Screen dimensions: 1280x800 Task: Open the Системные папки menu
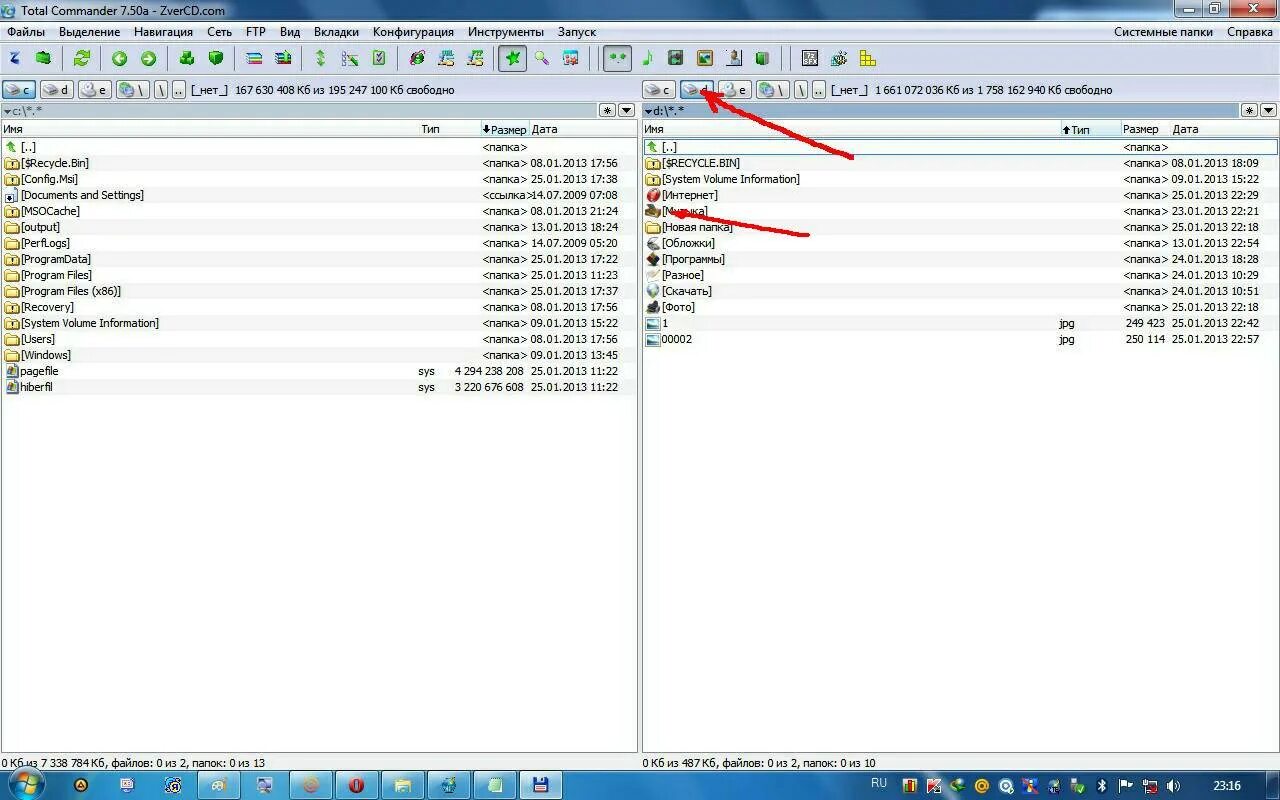pyautogui.click(x=1164, y=32)
